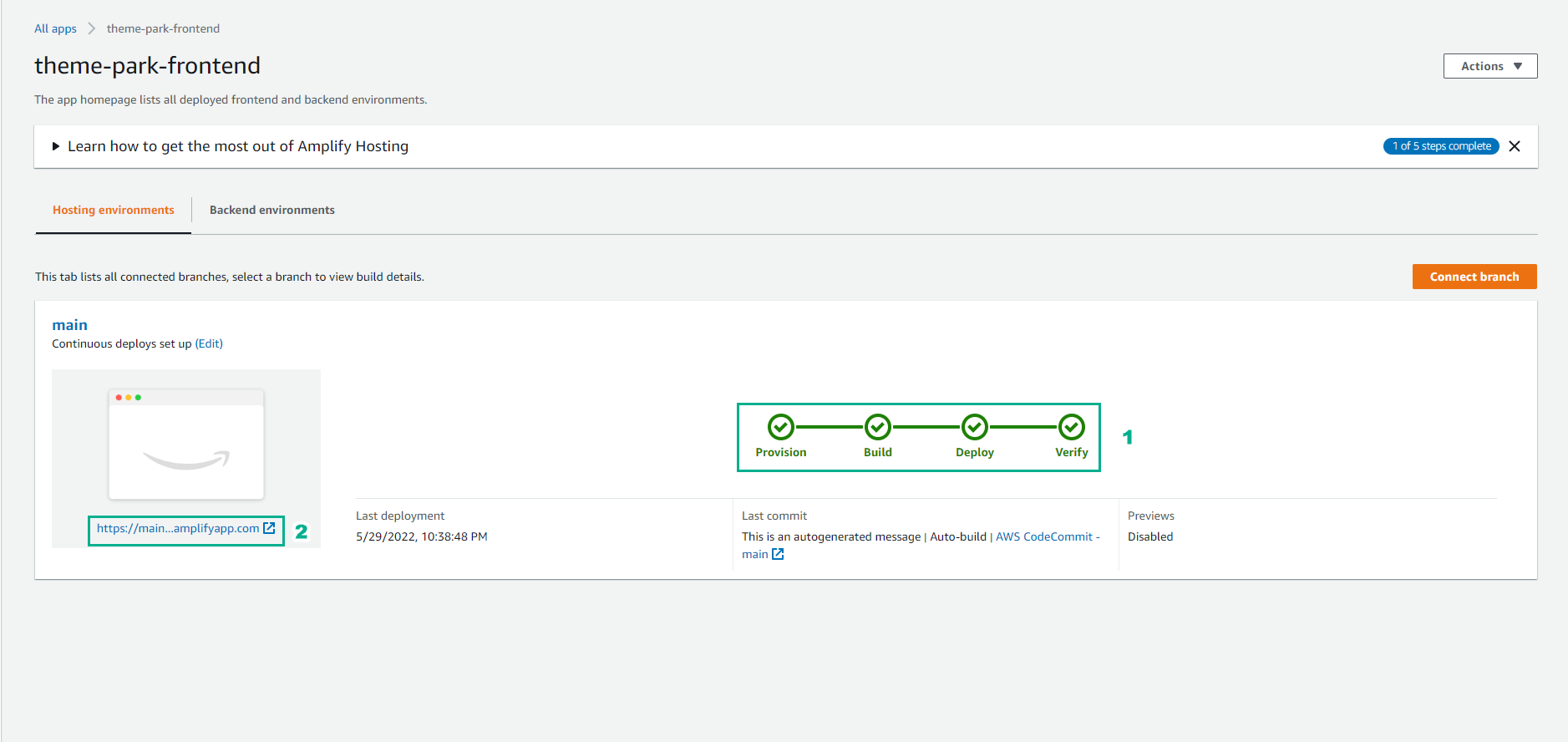Click the 1 of 5 steps complete badge

point(1441,146)
